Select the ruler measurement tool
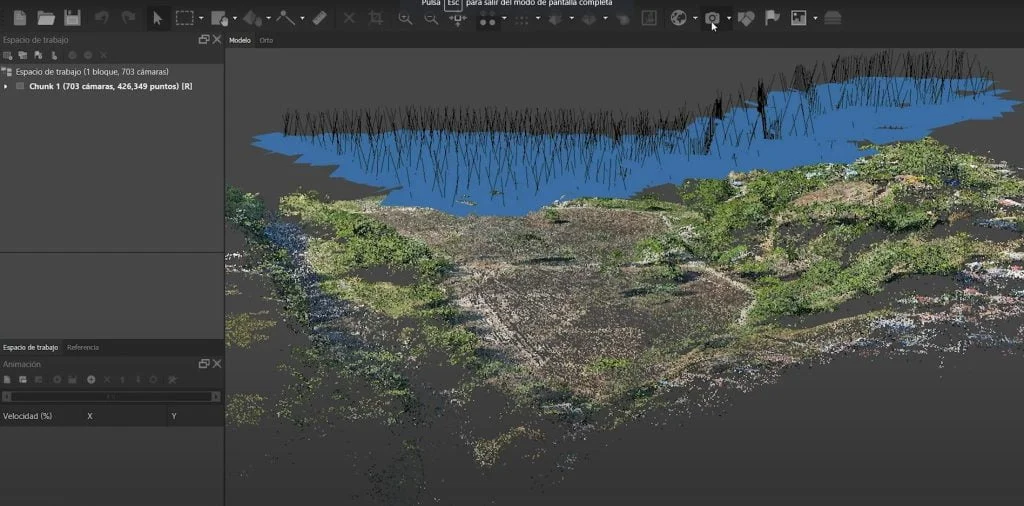Screen dimensions: 1024x506 tap(319, 18)
